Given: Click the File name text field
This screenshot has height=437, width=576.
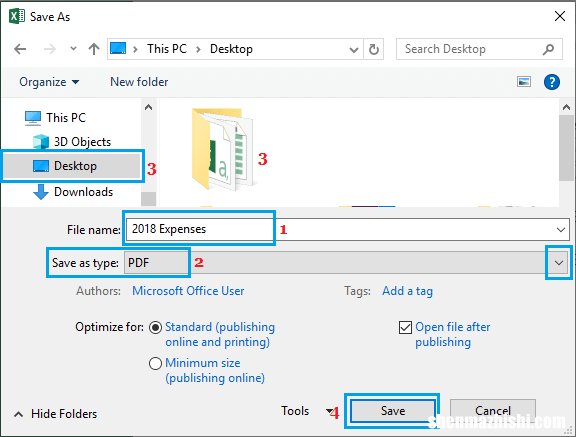Looking at the screenshot, I should click(x=348, y=230).
